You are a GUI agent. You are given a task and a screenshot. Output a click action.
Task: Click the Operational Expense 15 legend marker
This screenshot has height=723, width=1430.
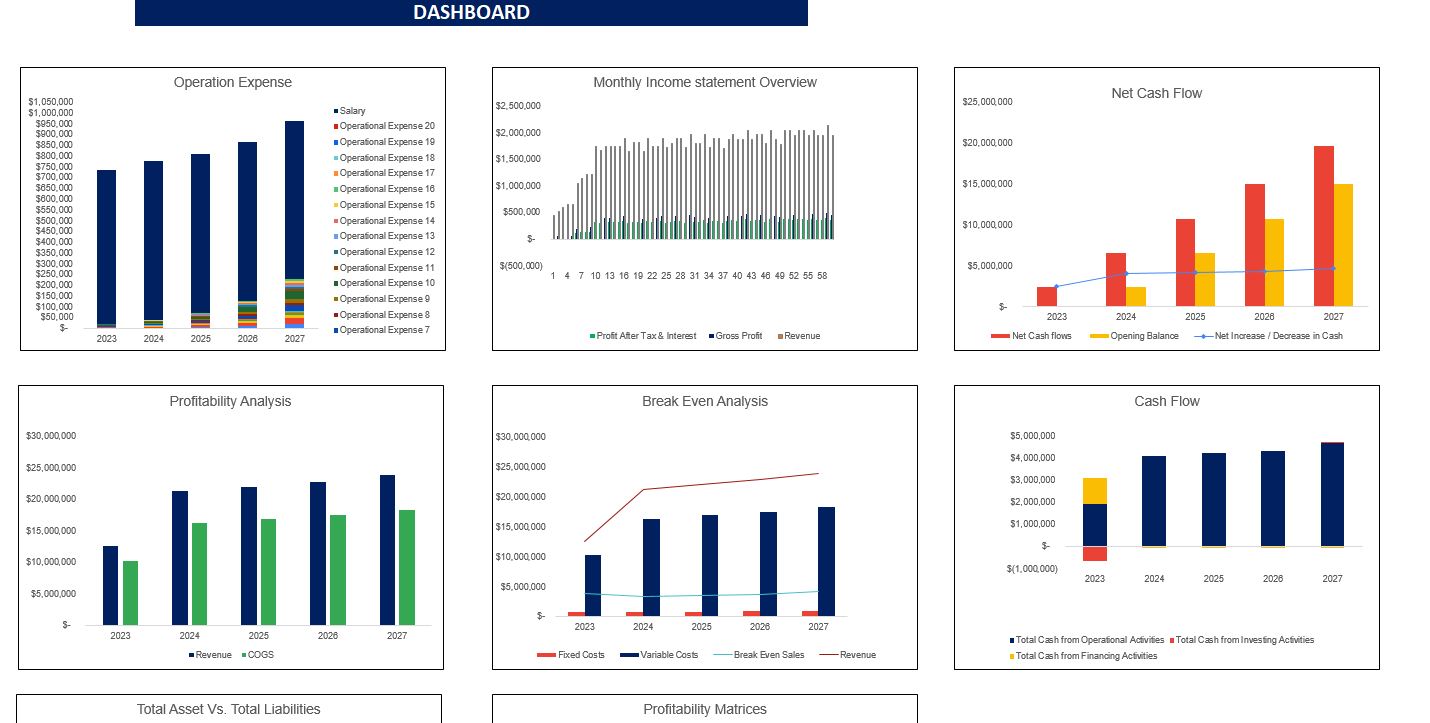[x=335, y=204]
